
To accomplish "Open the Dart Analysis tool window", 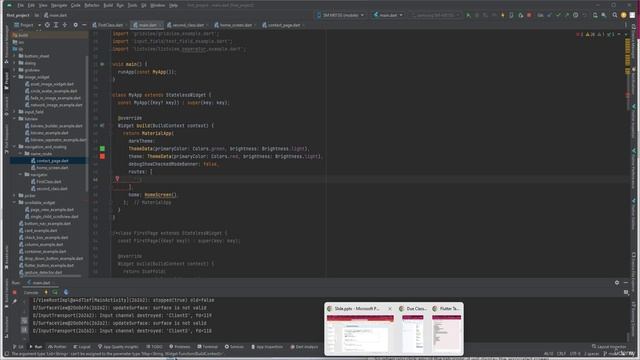I will 304,347.
